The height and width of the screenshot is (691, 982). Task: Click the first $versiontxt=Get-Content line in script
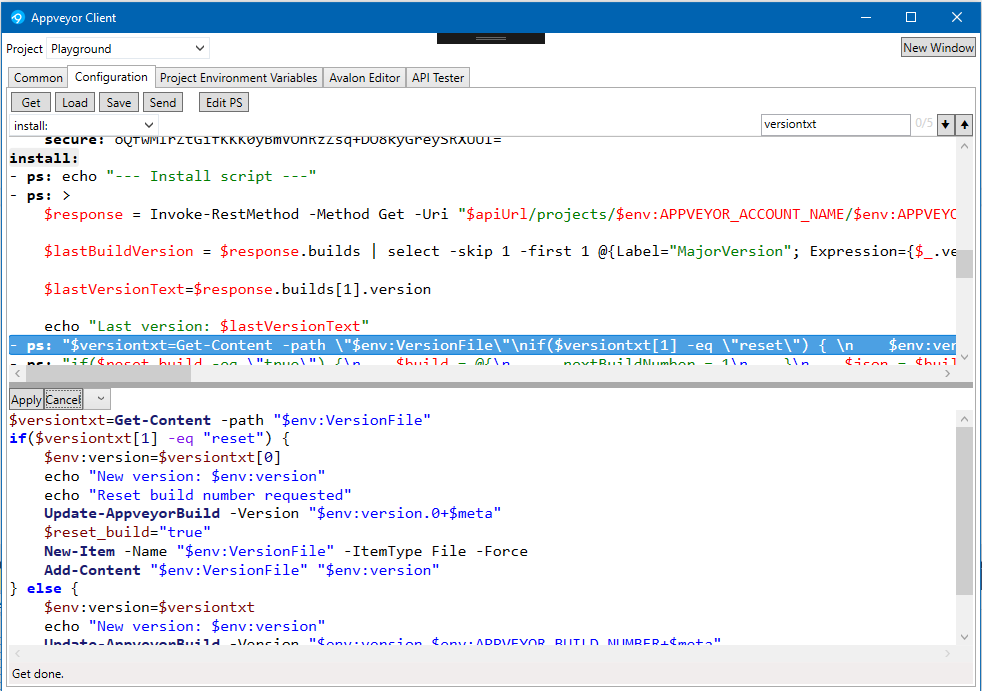click(220, 420)
